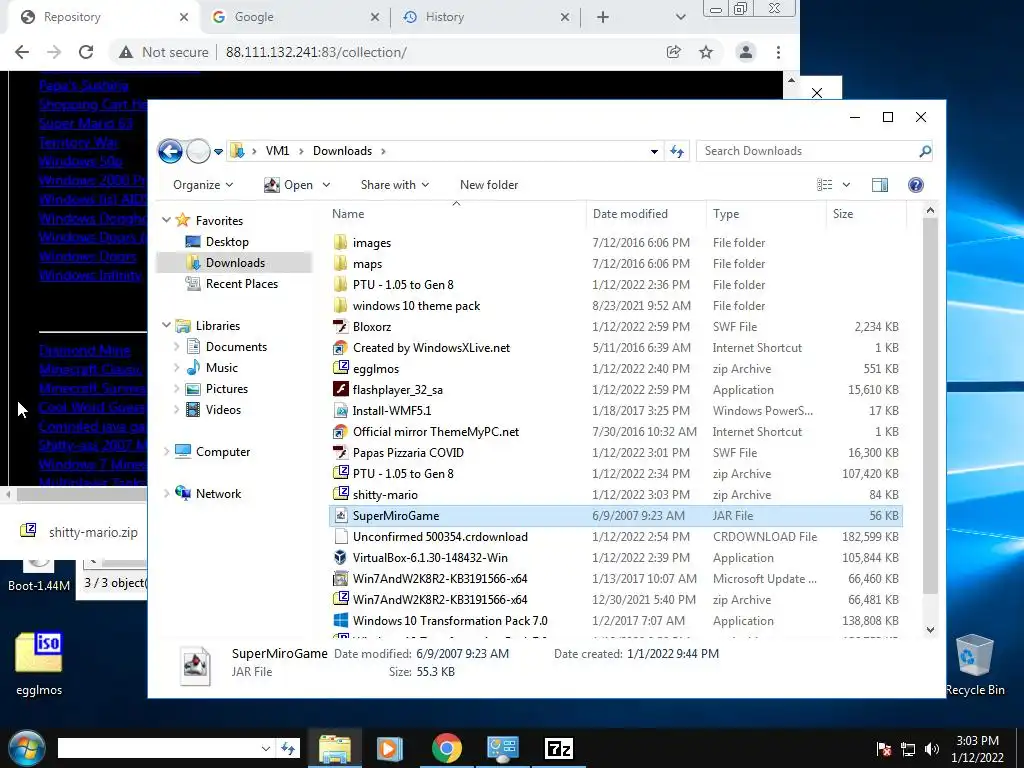The image size is (1024, 768).
Task: Select the SuperMiroGame JAR file icon
Action: (x=340, y=515)
